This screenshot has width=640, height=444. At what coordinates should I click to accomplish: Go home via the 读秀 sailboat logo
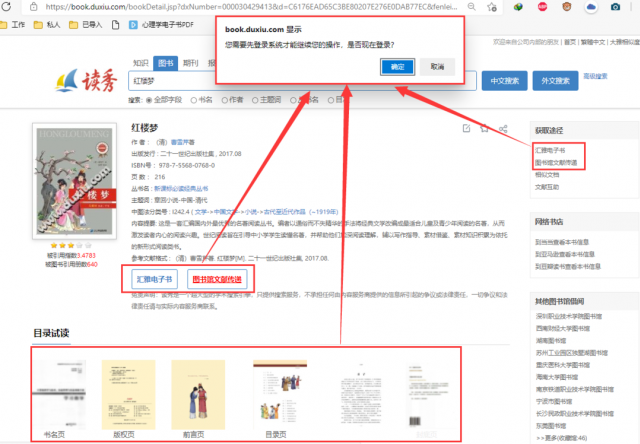pyautogui.click(x=87, y=80)
